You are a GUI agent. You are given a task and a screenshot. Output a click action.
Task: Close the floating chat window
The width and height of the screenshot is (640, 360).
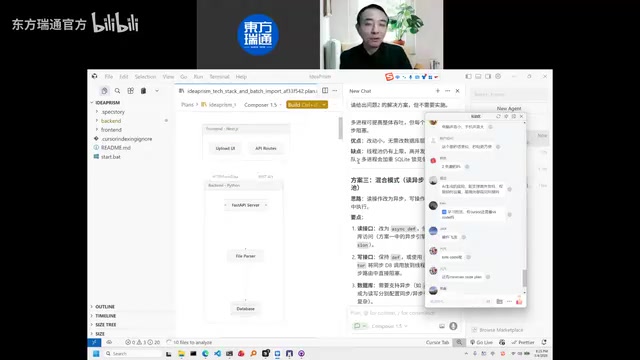[x=521, y=116]
